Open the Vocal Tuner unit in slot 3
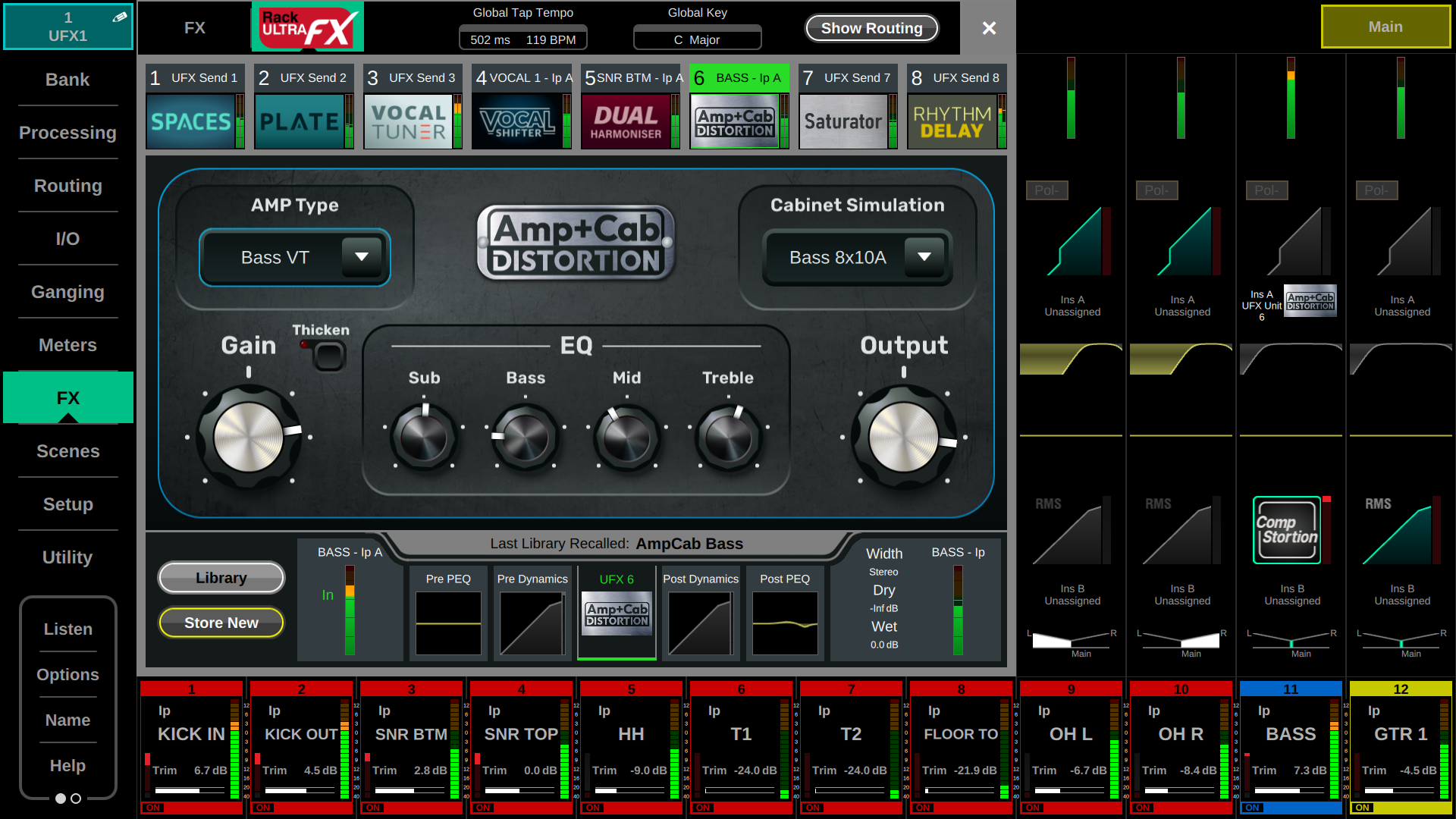This screenshot has height=819, width=1456. point(408,121)
